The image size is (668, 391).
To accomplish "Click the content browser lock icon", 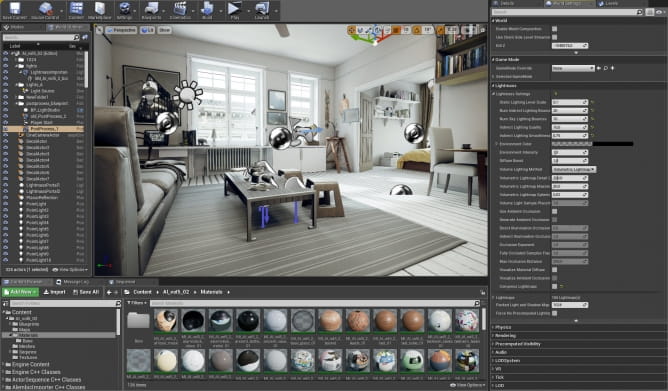I will coord(482,292).
